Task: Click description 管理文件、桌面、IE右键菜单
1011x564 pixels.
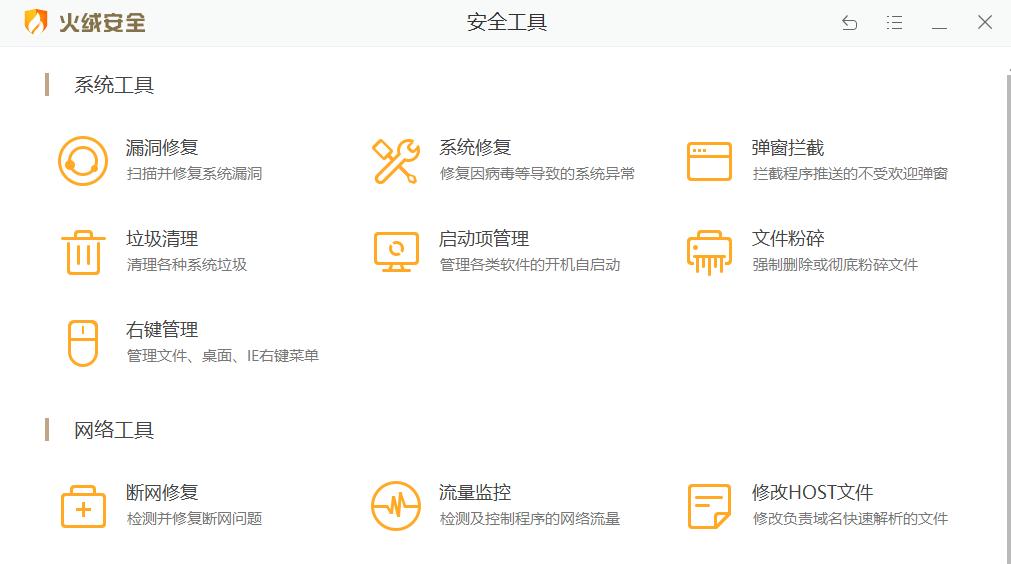Action: pyautogui.click(x=222, y=356)
